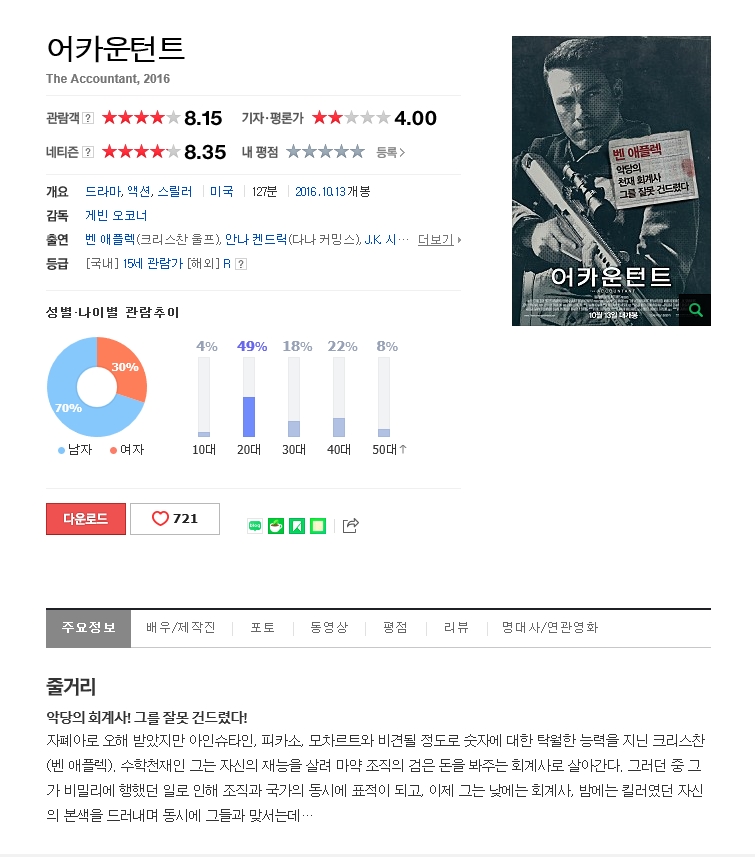The height and width of the screenshot is (857, 755).
Task: Click help icon next to 관람객
Action: (88, 118)
